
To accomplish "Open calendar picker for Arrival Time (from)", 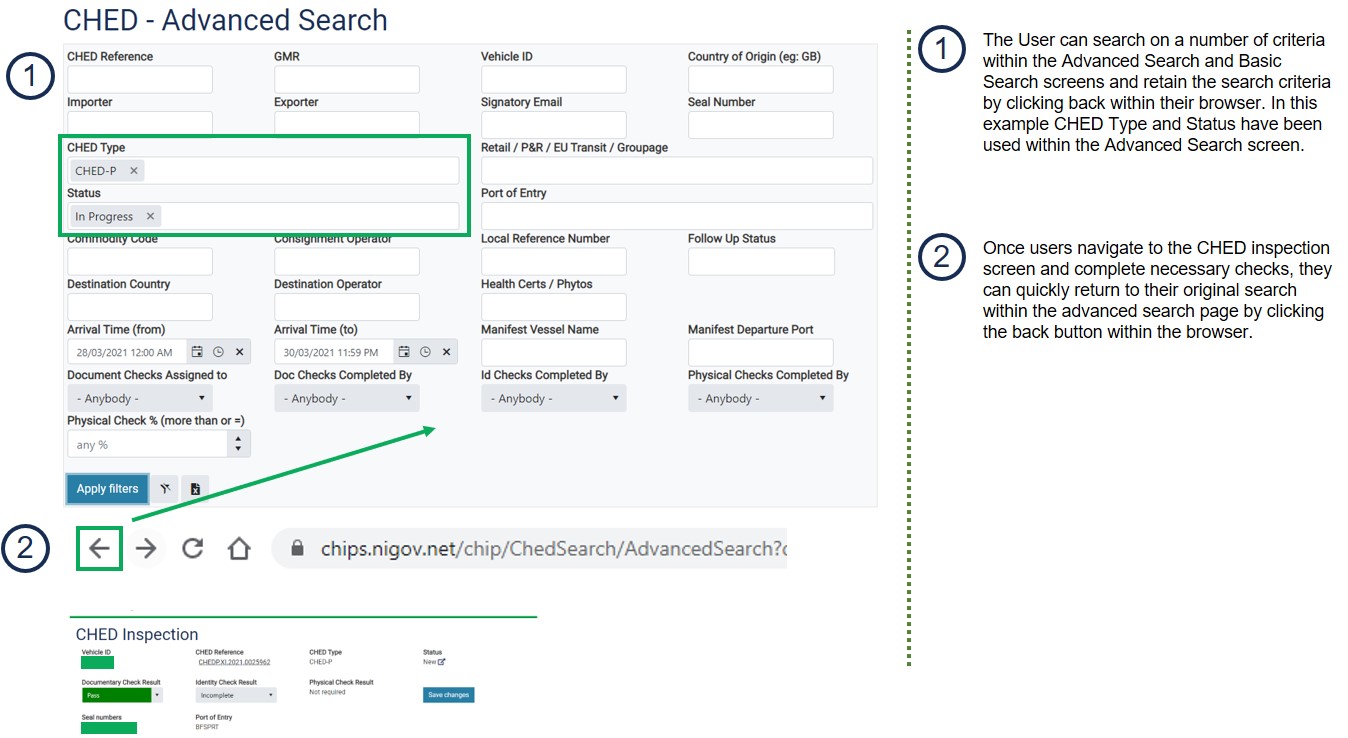I will coord(197,352).
